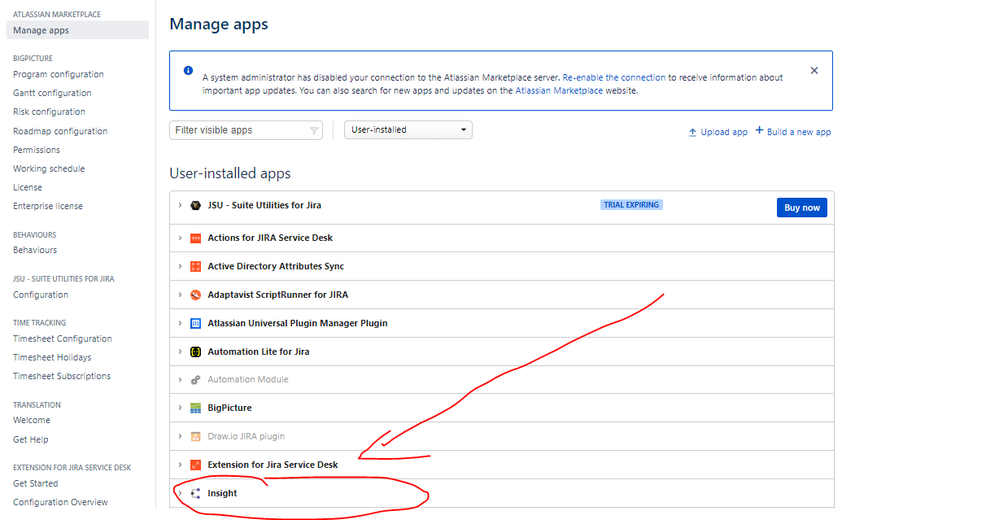Open Enterprise license in sidebar
Screen dimensions: 999x520
click(x=48, y=206)
